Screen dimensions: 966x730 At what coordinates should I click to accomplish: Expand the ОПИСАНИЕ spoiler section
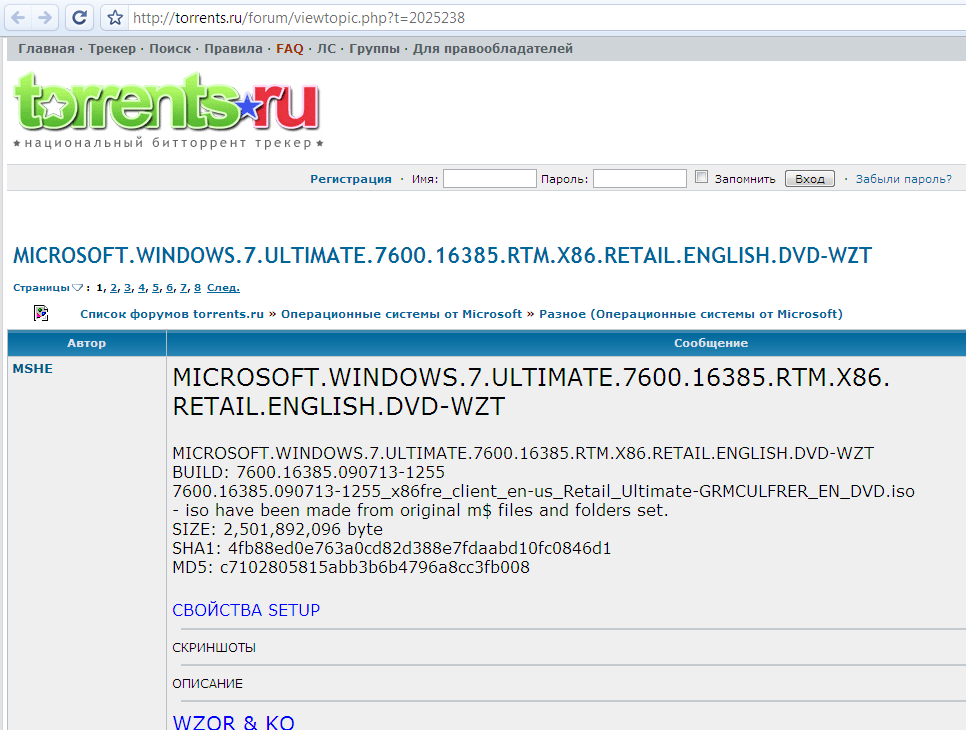[x=207, y=684]
